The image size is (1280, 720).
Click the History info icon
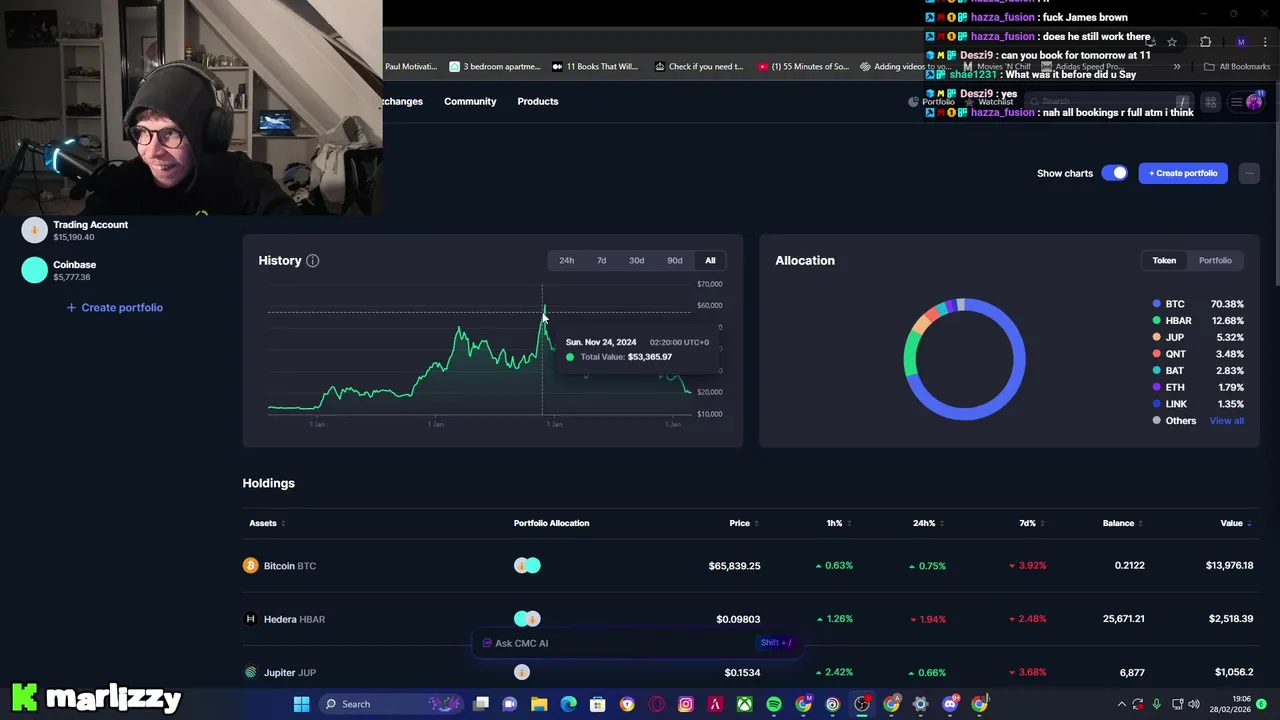[312, 261]
